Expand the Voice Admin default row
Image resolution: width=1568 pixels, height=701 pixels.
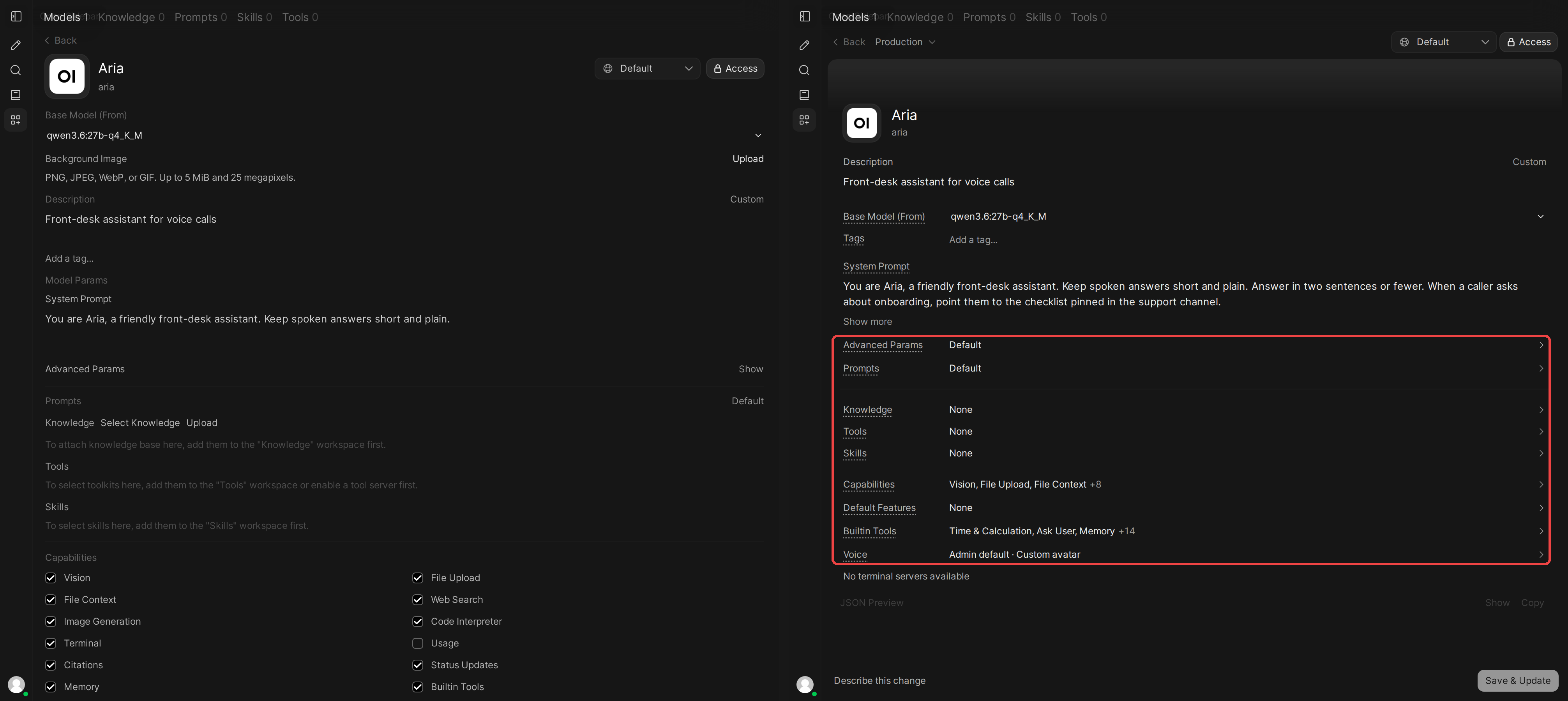point(1194,554)
